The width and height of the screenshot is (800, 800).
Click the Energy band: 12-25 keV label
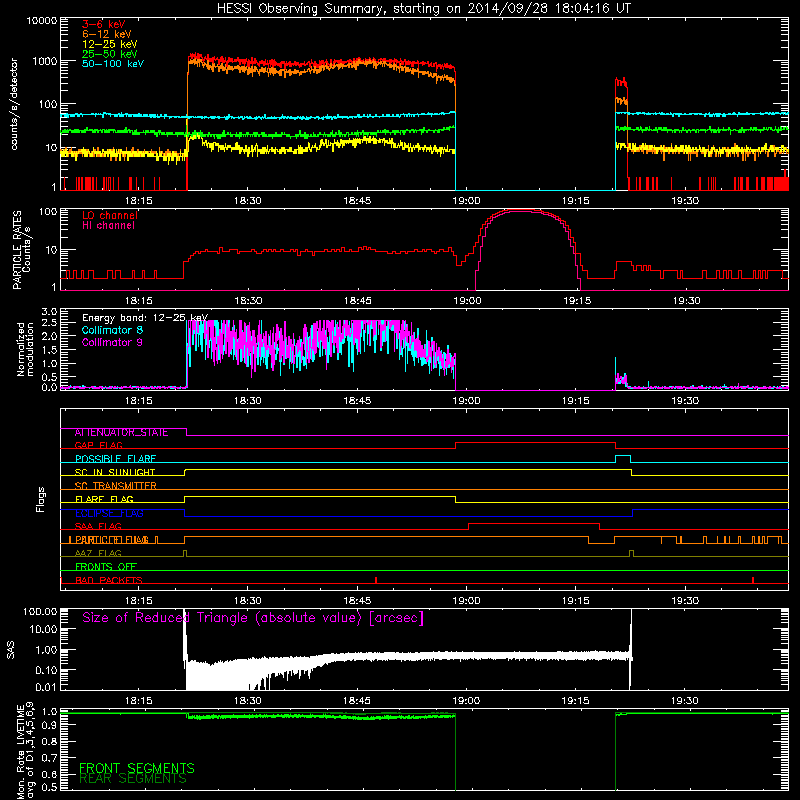tap(145, 318)
